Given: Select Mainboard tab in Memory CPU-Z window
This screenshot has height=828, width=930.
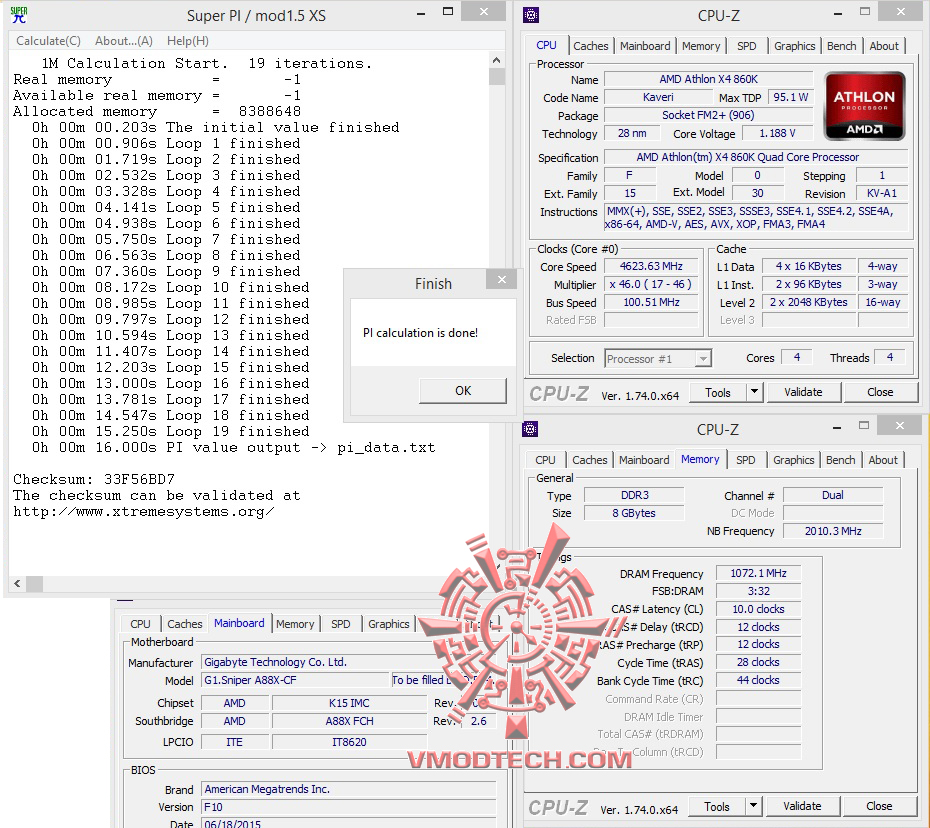Looking at the screenshot, I should click(644, 460).
